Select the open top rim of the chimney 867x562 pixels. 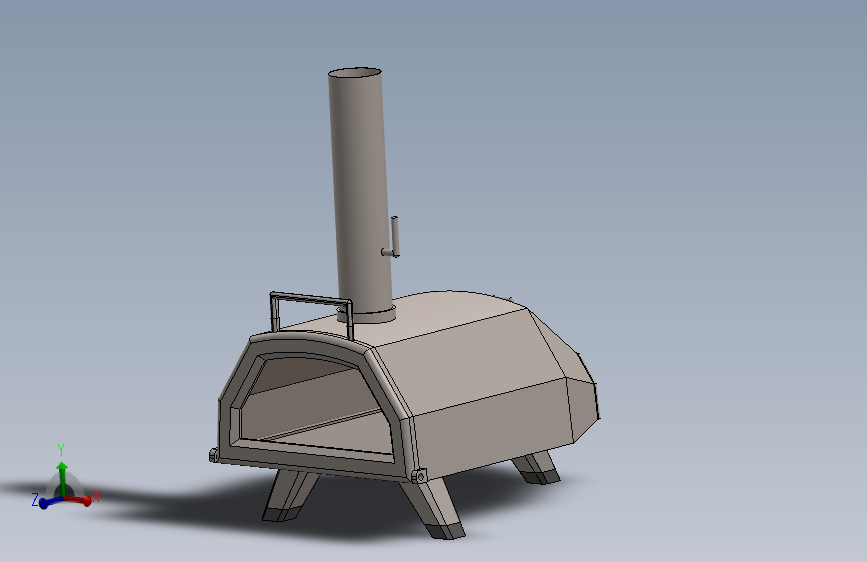click(x=354, y=73)
